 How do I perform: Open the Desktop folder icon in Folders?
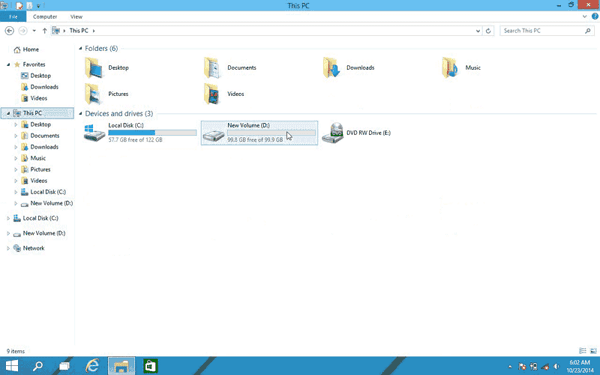[94, 68]
